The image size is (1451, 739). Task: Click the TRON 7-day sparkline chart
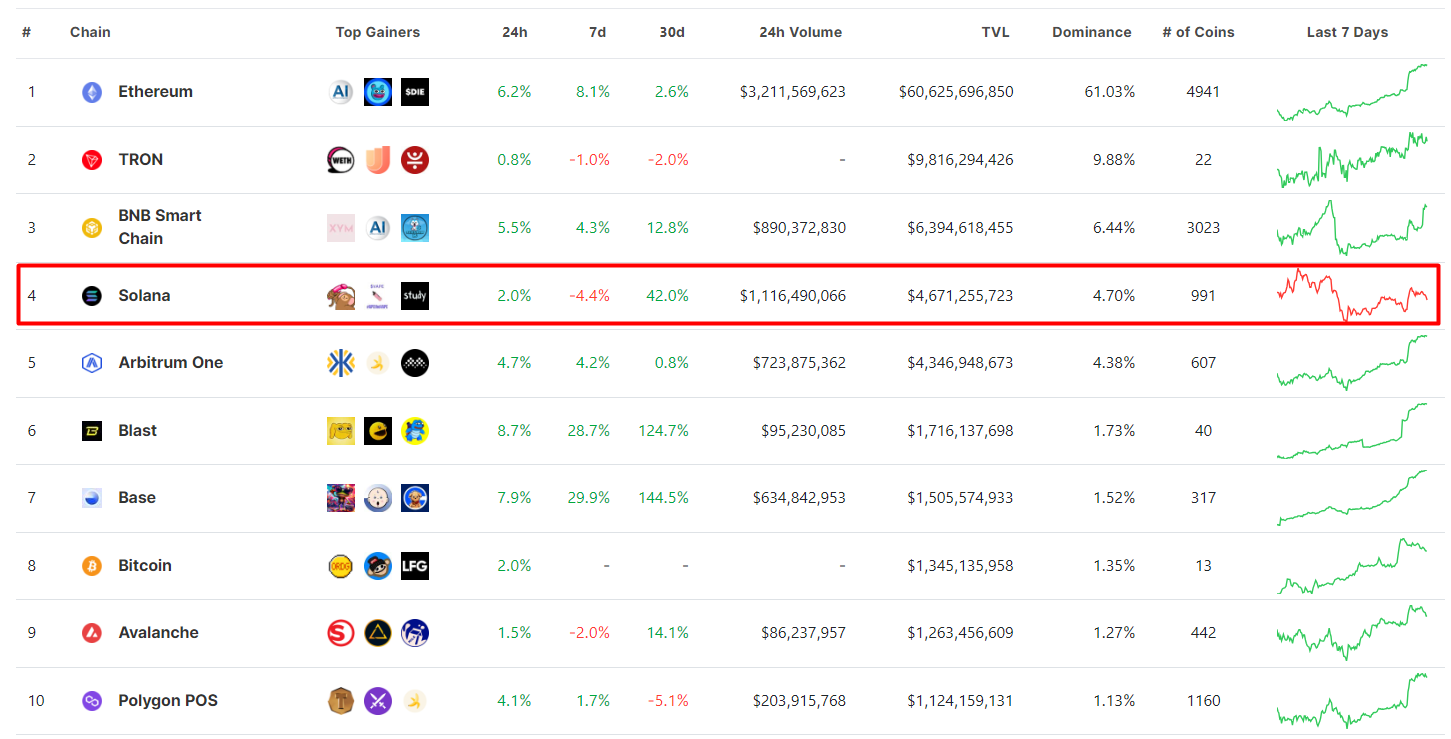[x=1352, y=159]
